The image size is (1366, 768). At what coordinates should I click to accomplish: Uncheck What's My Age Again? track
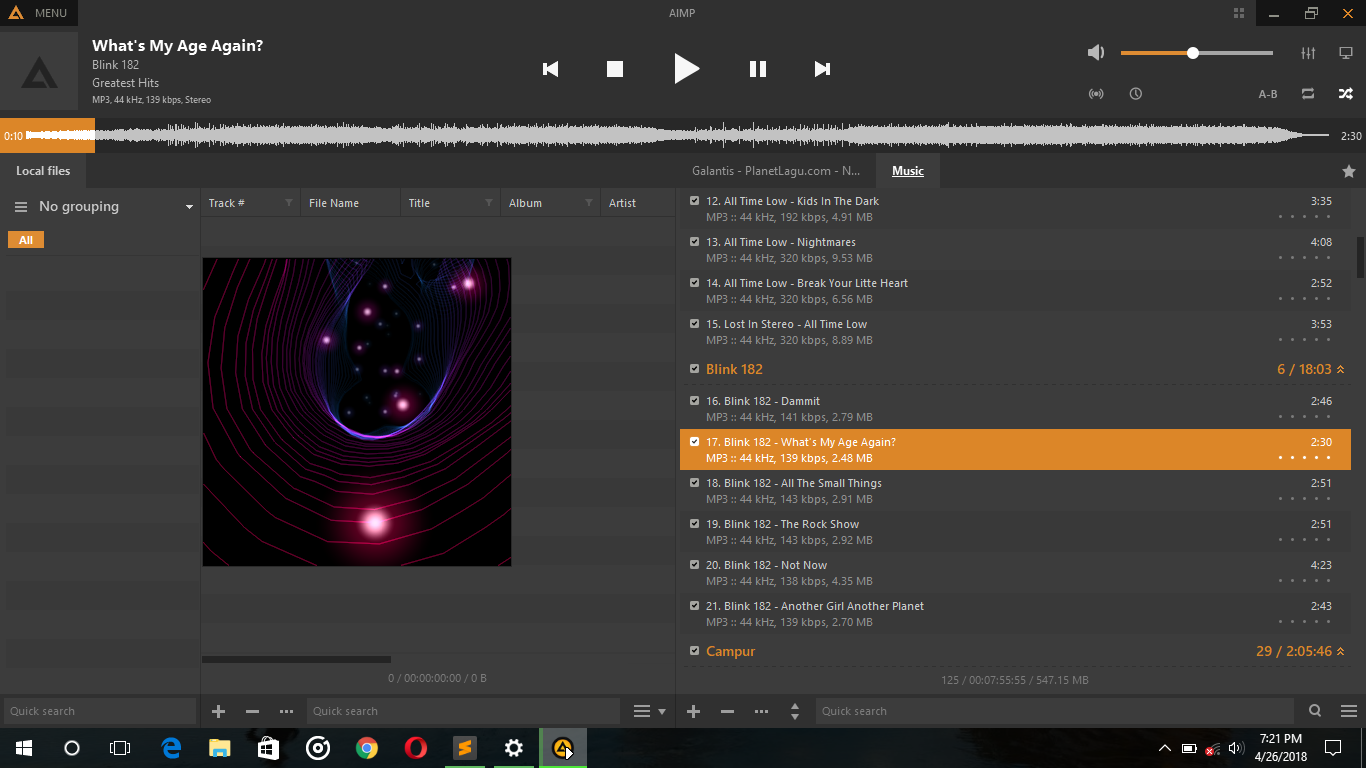pyautogui.click(x=695, y=442)
